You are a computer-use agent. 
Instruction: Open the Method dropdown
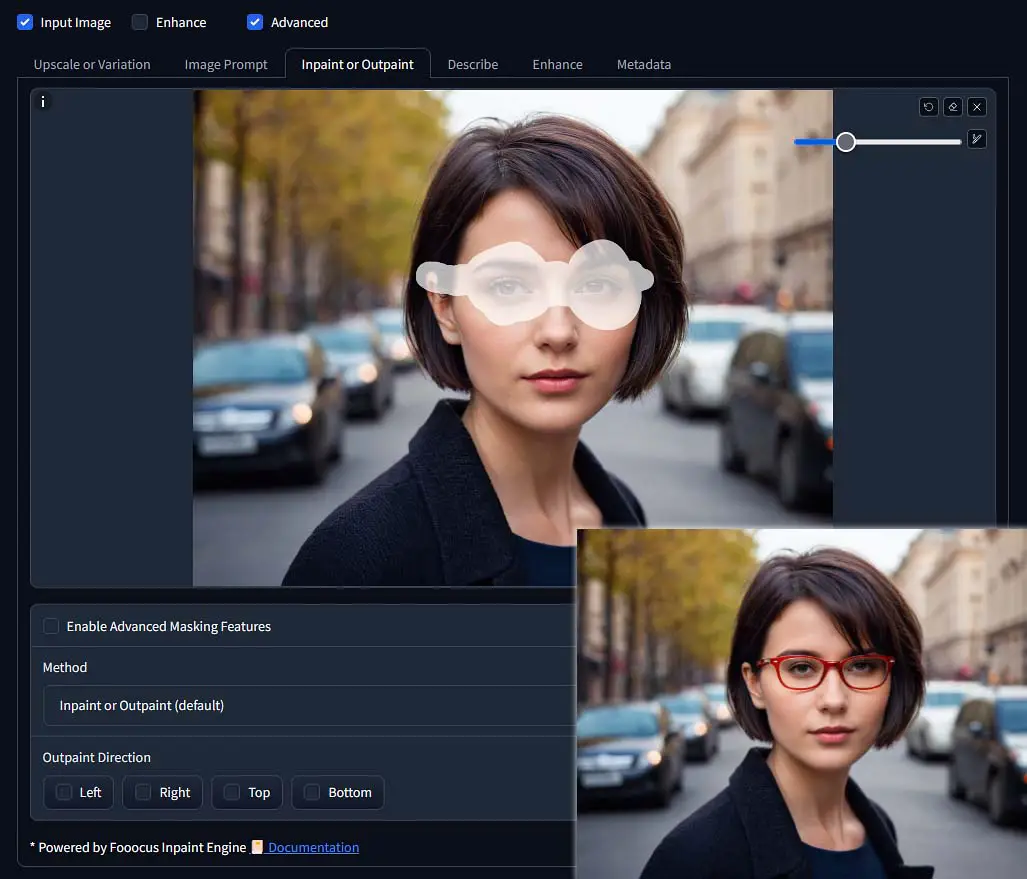[x=309, y=705]
